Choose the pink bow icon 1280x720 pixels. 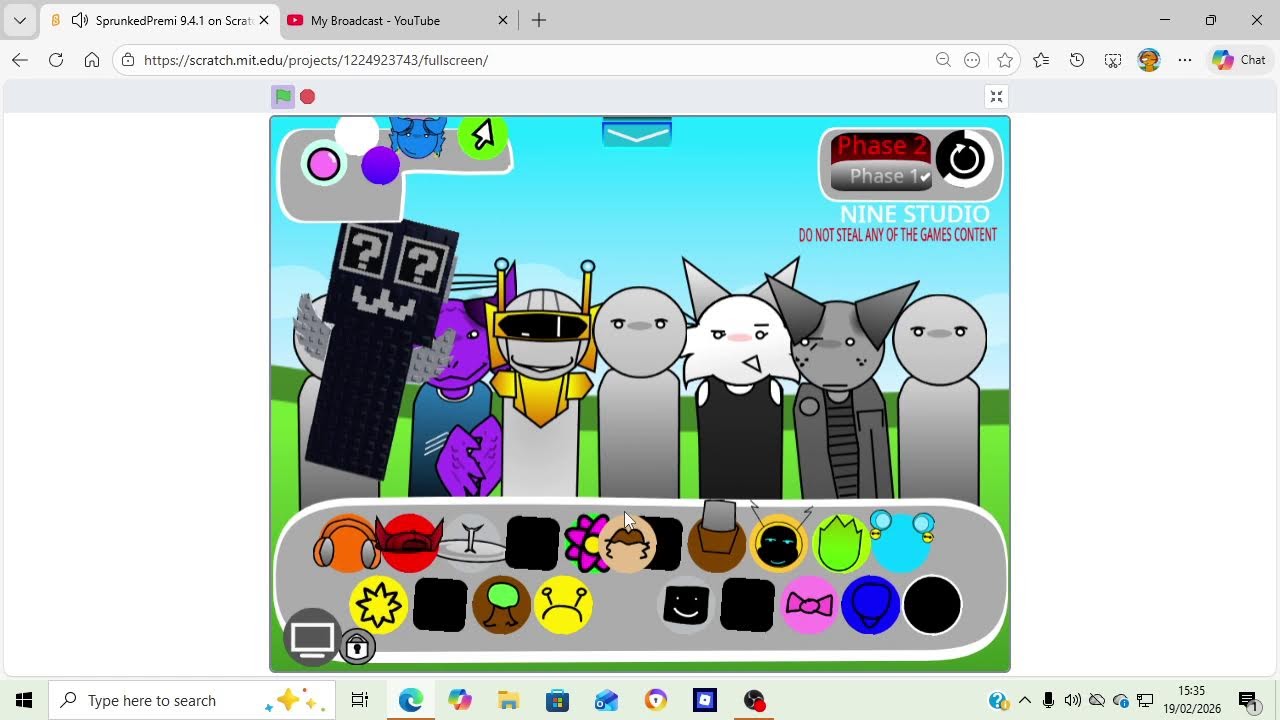[809, 605]
